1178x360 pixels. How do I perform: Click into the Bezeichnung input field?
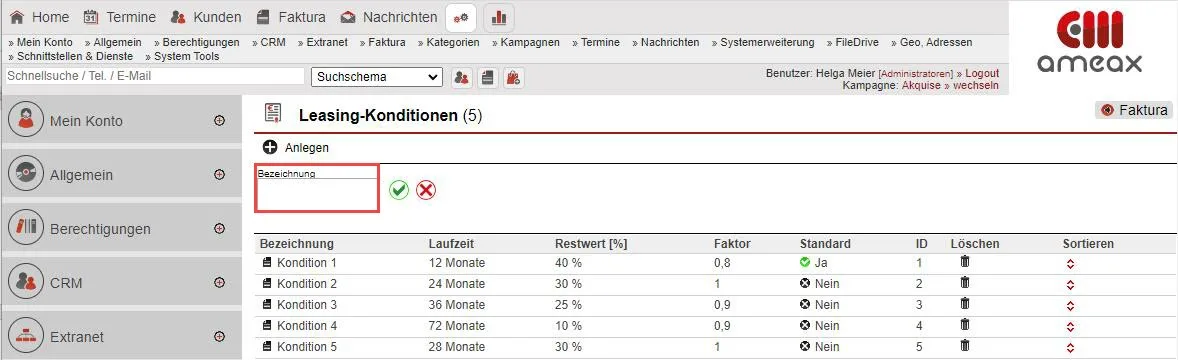[x=316, y=194]
